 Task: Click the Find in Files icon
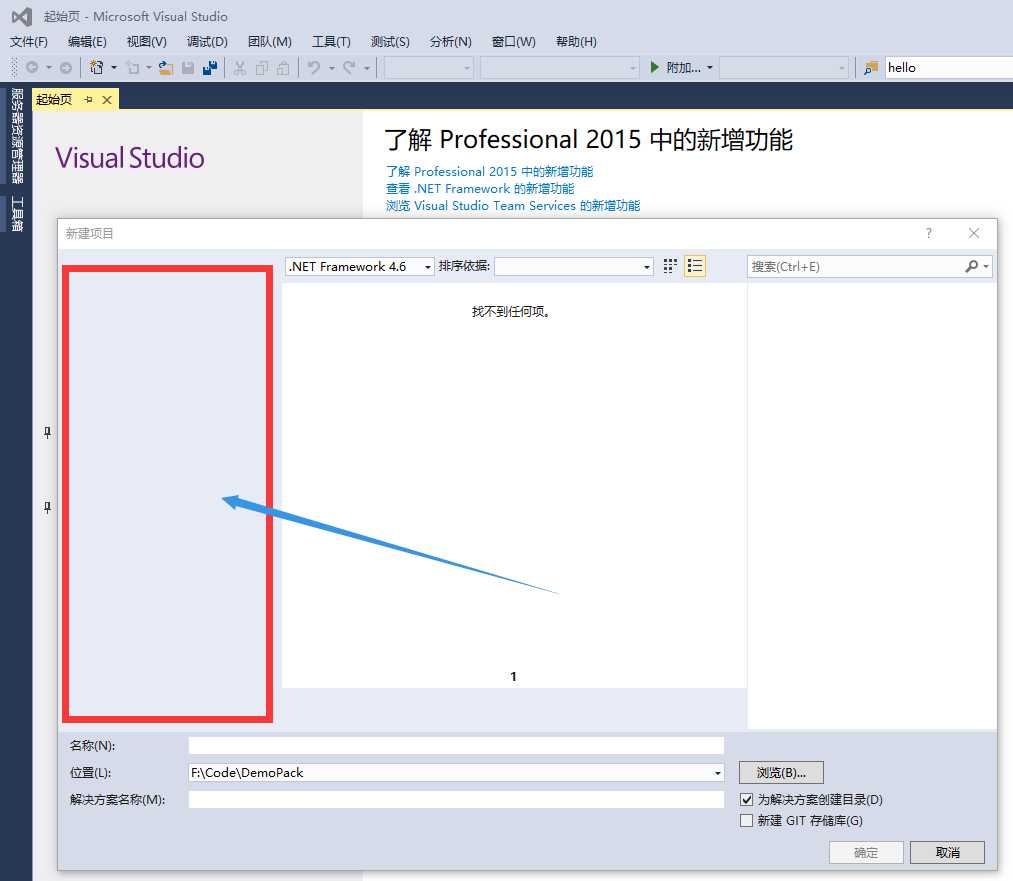[871, 67]
